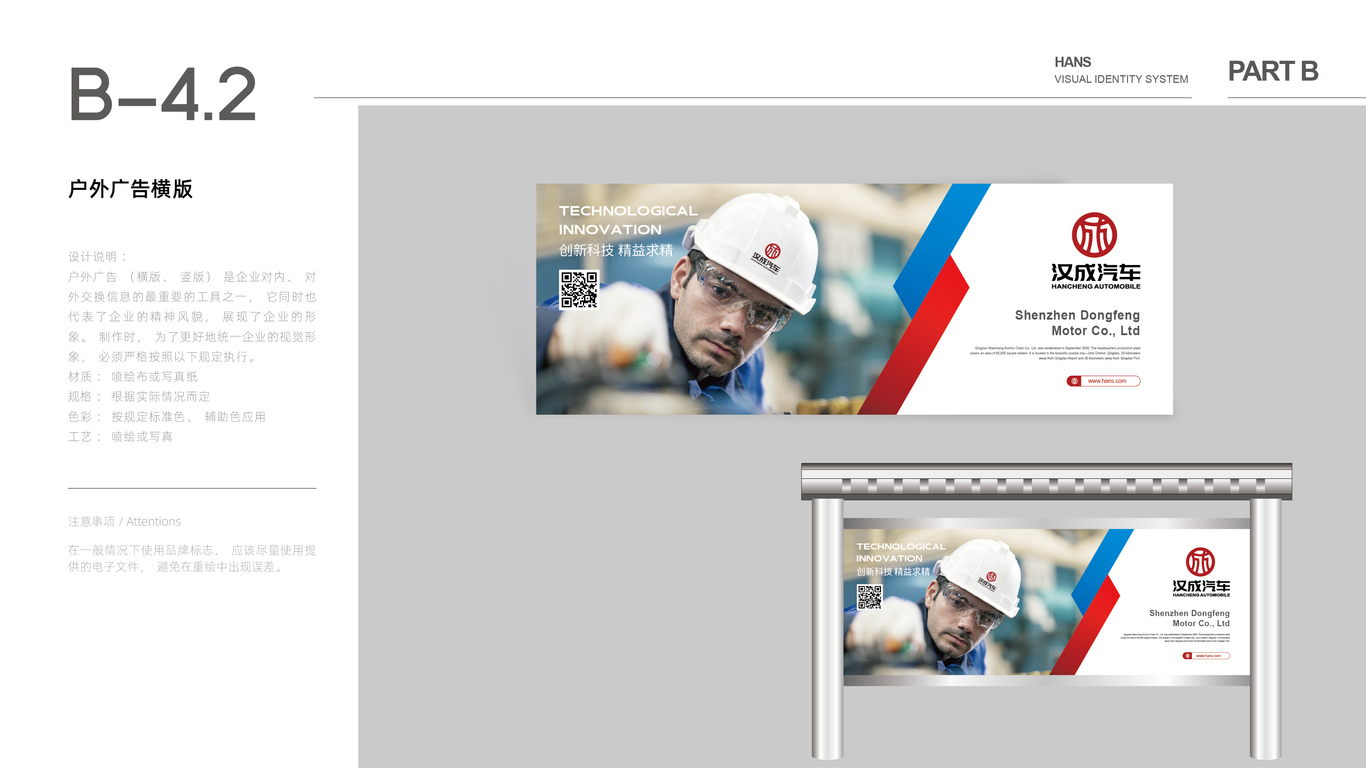Click the "设计说明：" label

[98, 257]
